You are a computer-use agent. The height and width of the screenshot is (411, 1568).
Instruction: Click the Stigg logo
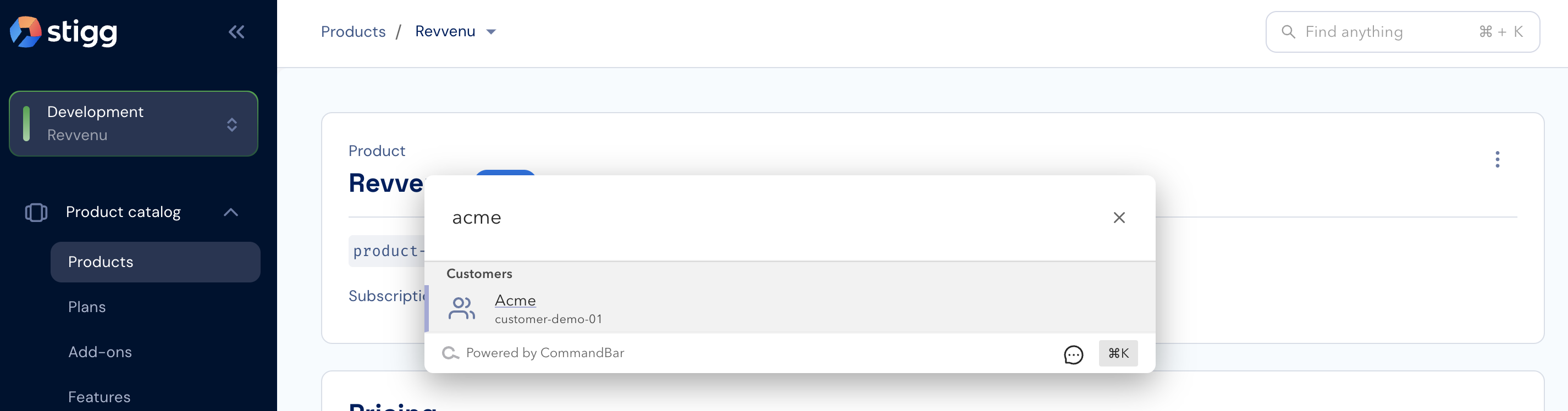pyautogui.click(x=63, y=32)
